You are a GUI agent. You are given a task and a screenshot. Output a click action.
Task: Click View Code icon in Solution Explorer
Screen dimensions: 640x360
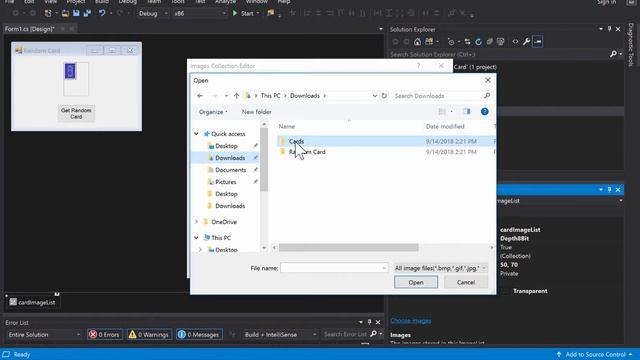516,42
